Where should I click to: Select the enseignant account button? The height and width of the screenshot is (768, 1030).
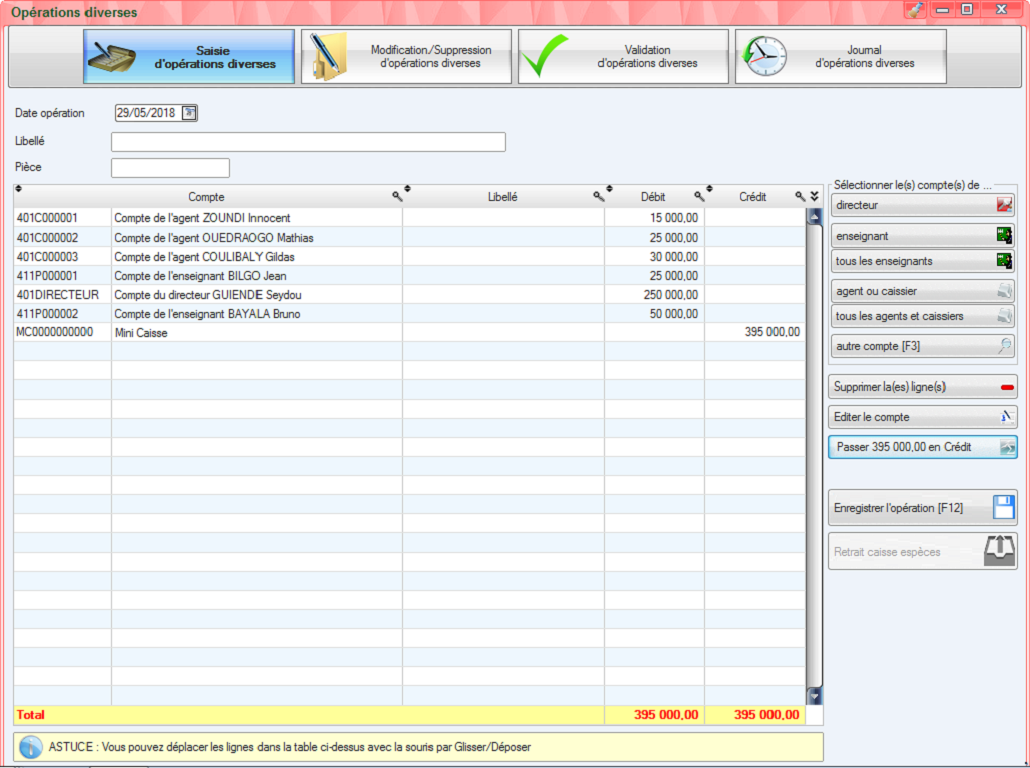tap(922, 236)
